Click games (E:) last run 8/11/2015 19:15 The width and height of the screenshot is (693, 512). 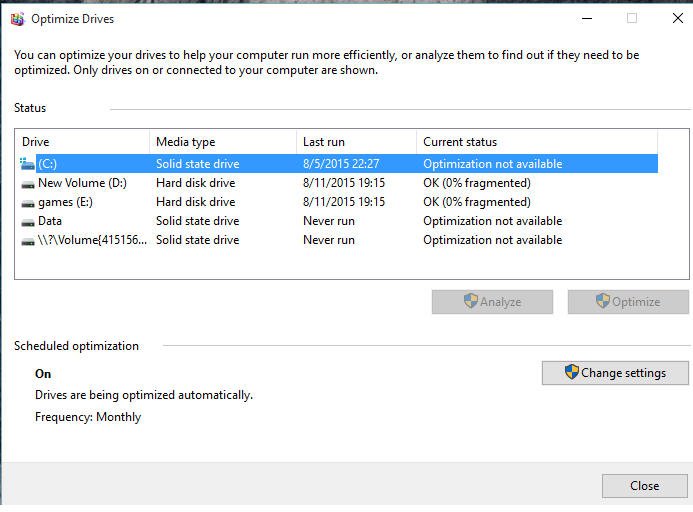344,202
